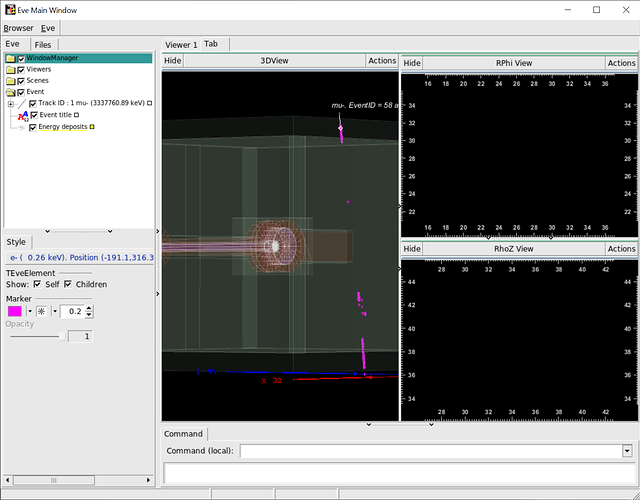Click the small square next to Event title
Viewport: 640px width, 500px height.
click(x=76, y=115)
